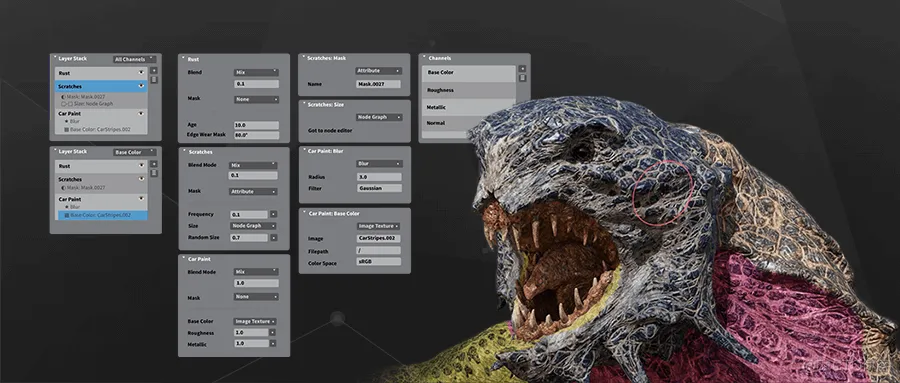Click Rust blend factor 0.1 field

(x=257, y=84)
